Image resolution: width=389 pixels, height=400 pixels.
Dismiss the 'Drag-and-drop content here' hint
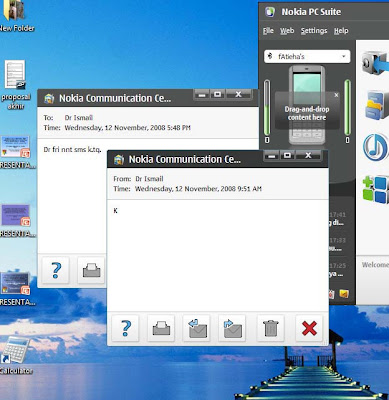(x=336, y=95)
